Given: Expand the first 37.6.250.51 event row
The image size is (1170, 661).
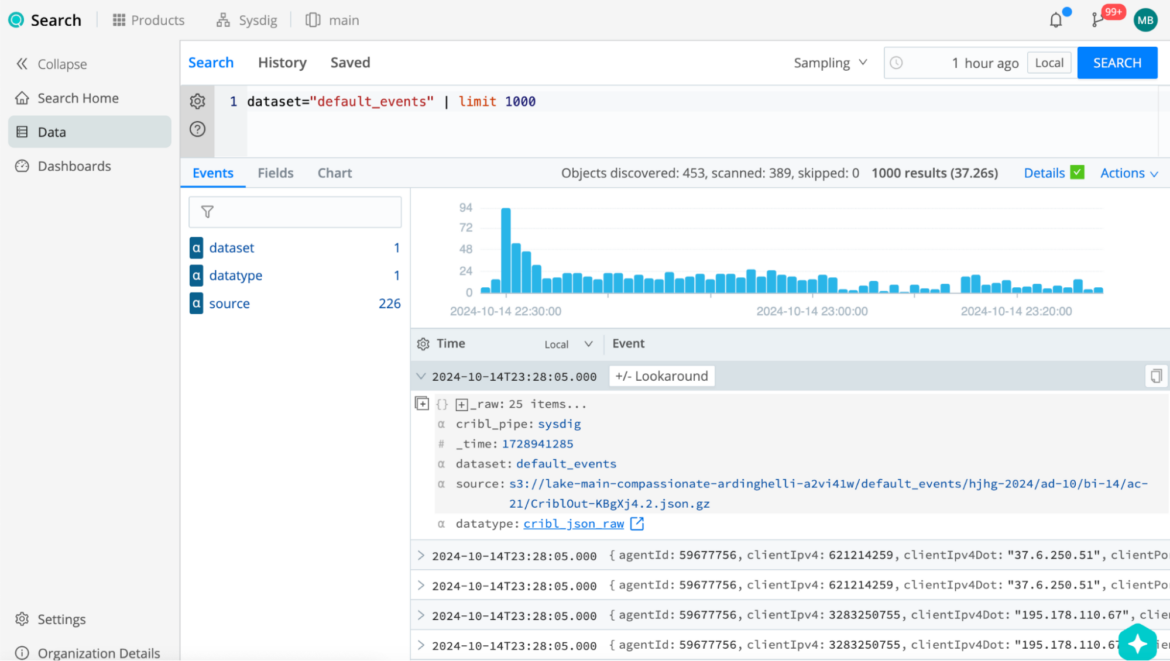Looking at the screenshot, I should click(421, 556).
